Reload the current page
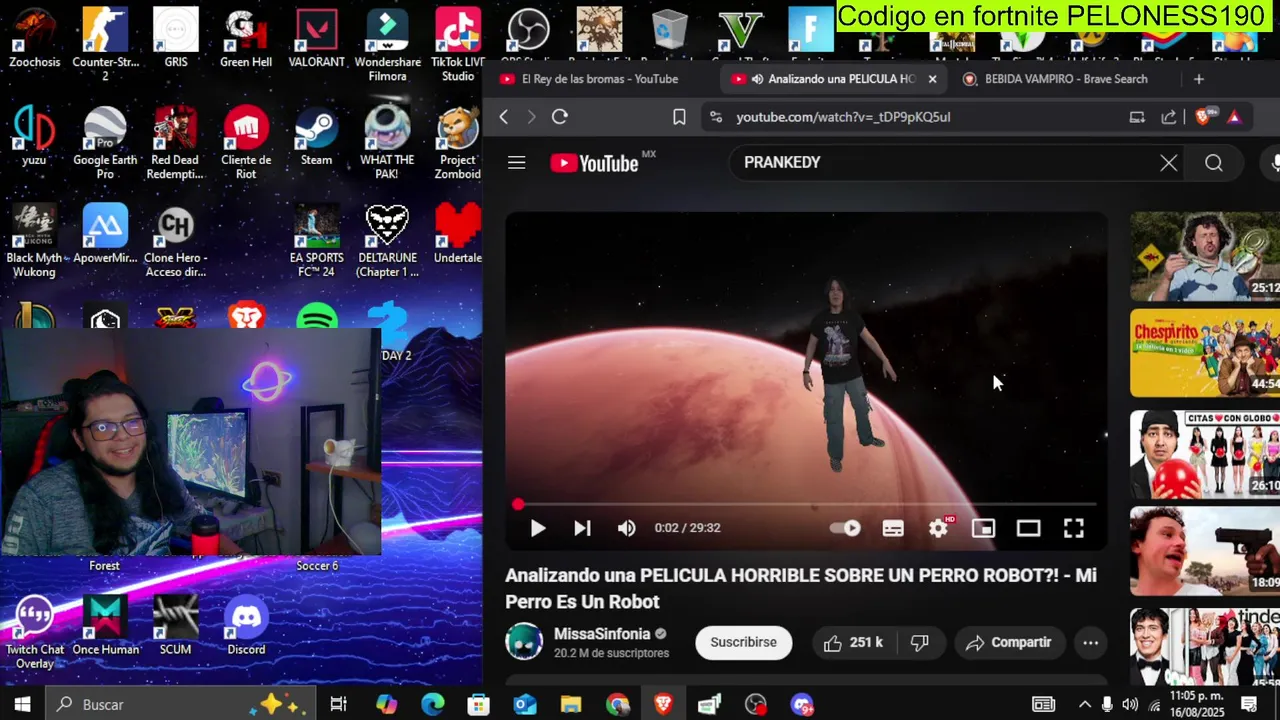Viewport: 1280px width, 720px height. 560,117
